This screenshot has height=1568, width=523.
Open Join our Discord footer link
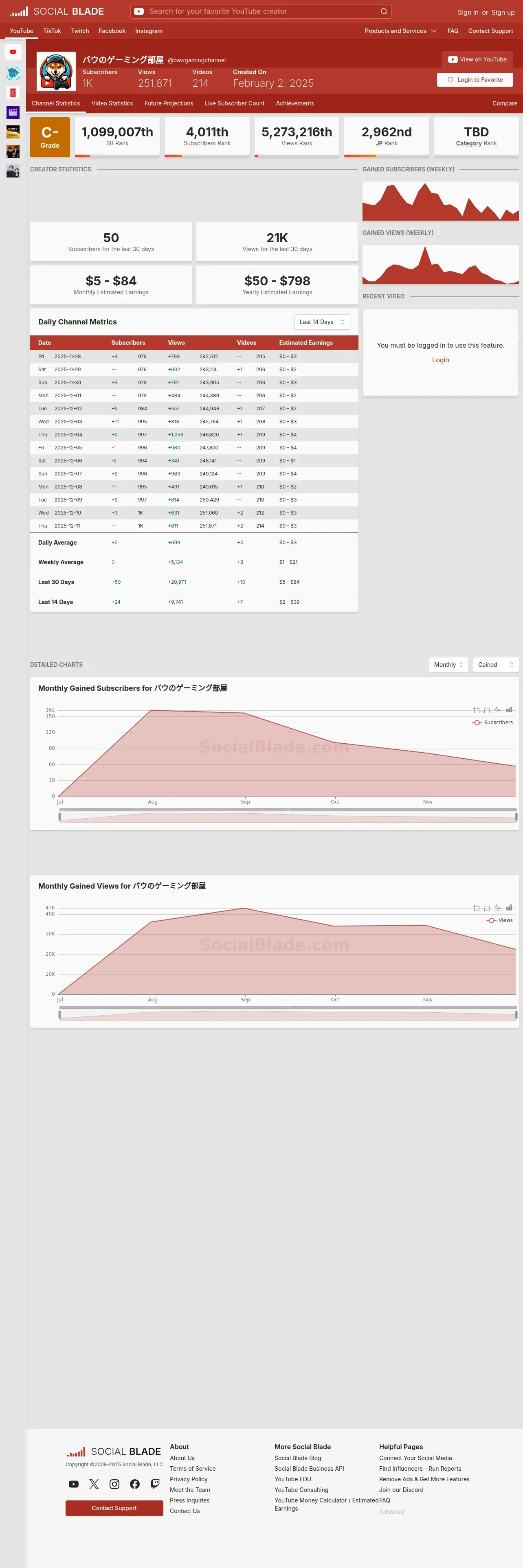coord(401,1489)
